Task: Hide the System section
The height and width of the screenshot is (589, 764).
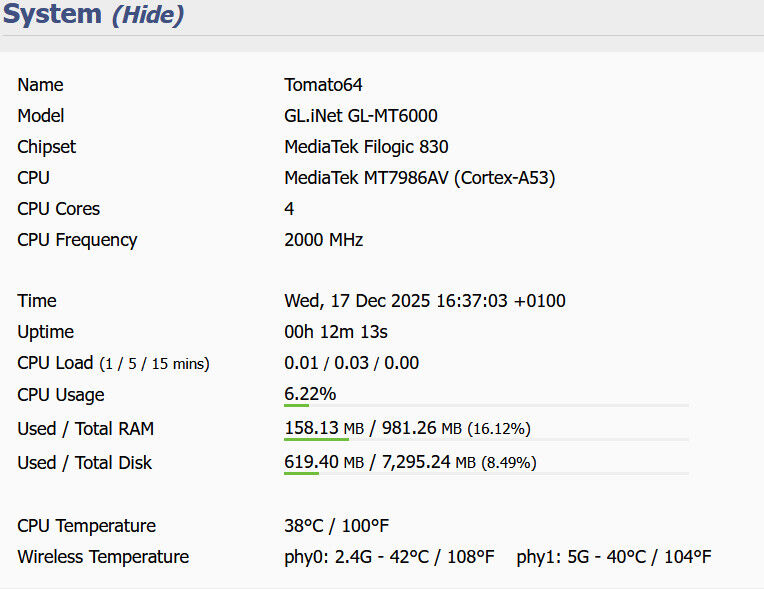Action: [x=148, y=15]
